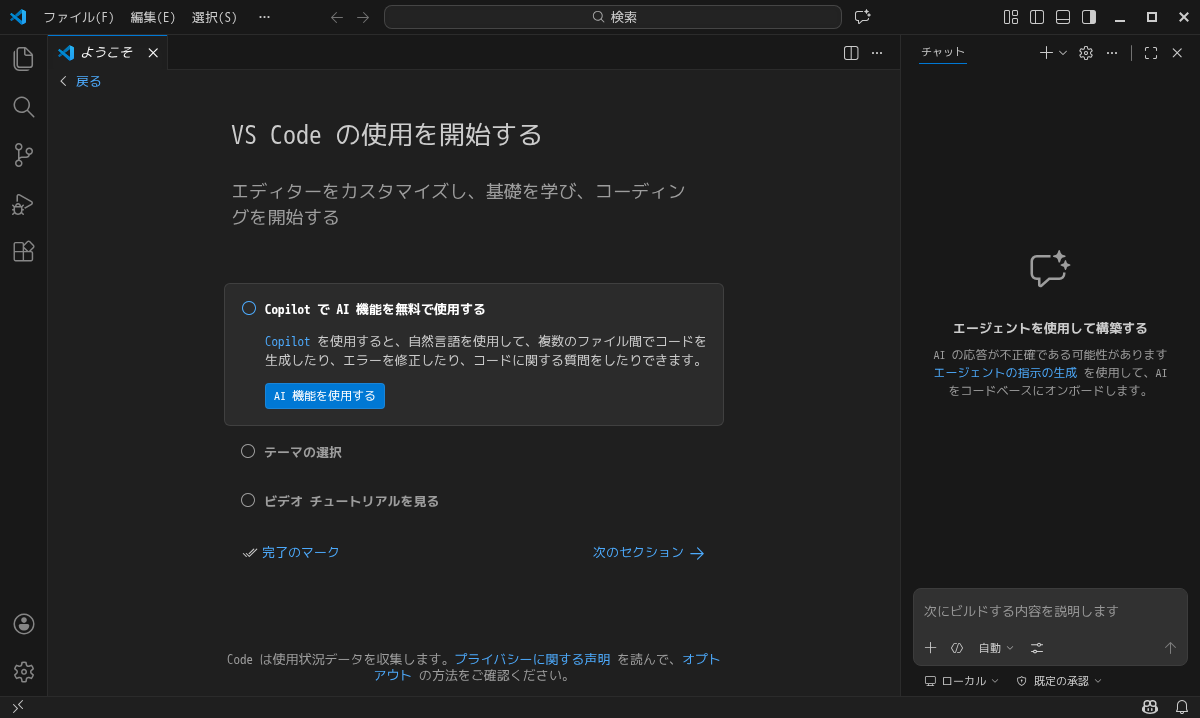1200x718 pixels.
Task: Start a new chat with plus icon
Action: pos(1046,53)
